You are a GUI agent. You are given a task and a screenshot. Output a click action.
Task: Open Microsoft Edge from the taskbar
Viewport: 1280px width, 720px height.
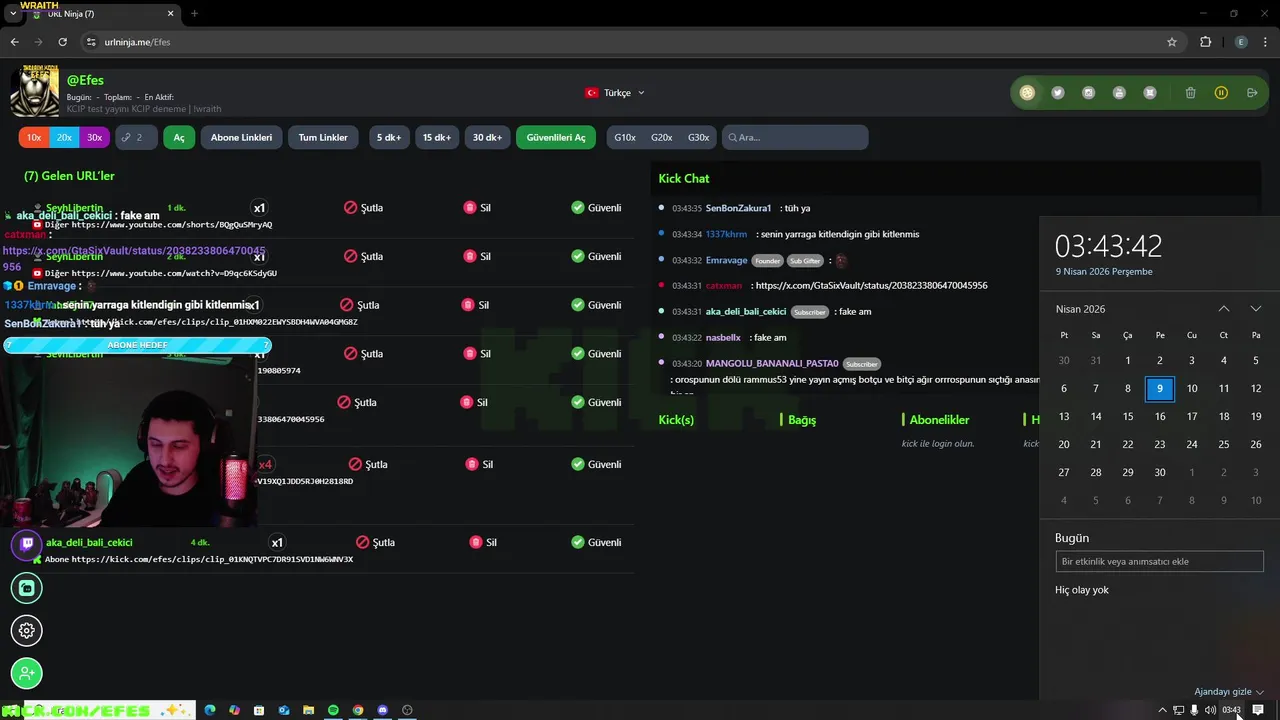click(210, 710)
